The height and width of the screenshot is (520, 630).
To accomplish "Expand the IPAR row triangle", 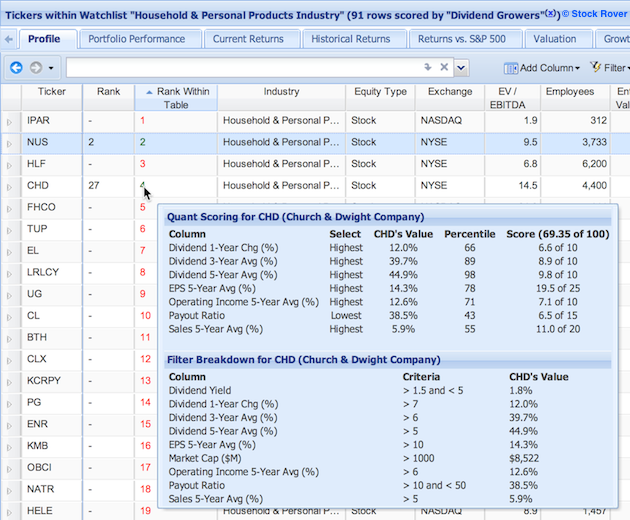I will 9,122.
